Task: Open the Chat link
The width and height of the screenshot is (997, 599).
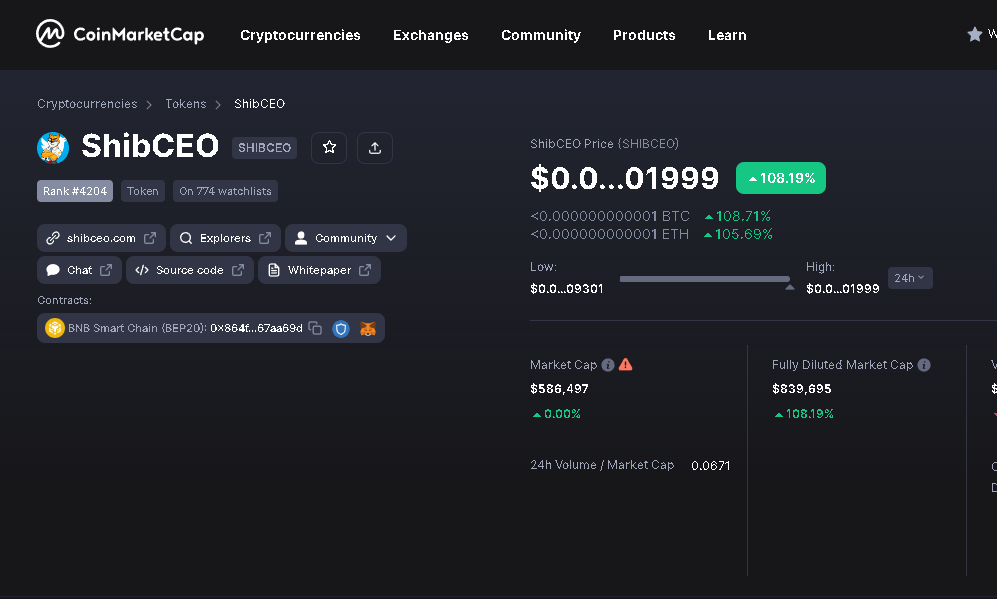Action: [78, 269]
